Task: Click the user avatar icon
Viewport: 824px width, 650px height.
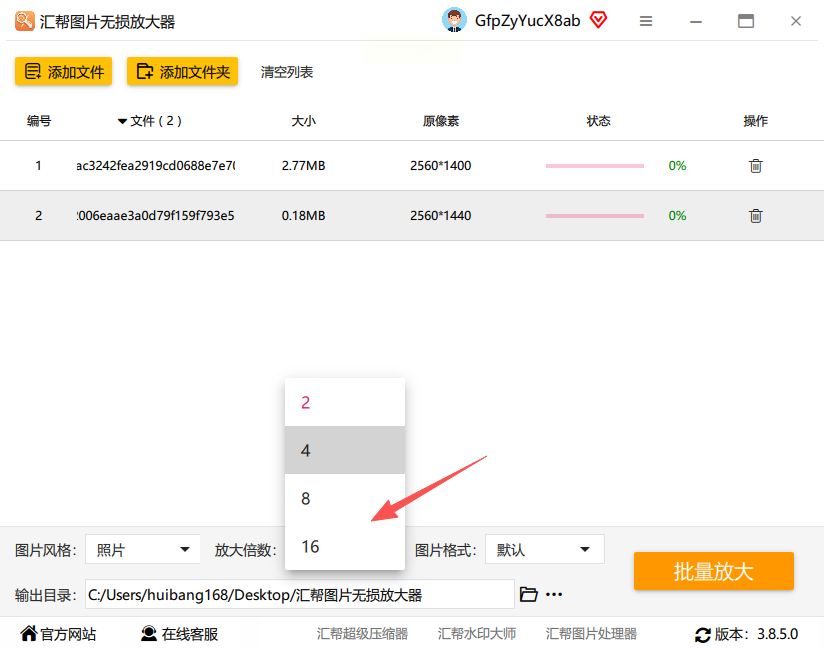Action: (454, 20)
